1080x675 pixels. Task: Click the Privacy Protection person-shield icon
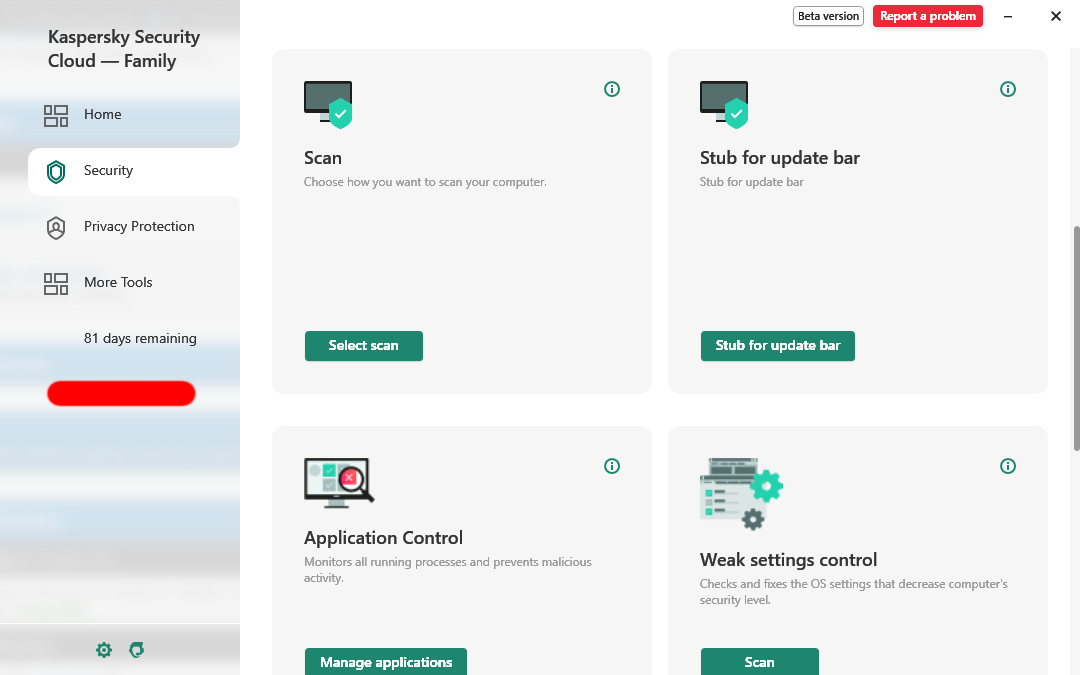point(56,227)
